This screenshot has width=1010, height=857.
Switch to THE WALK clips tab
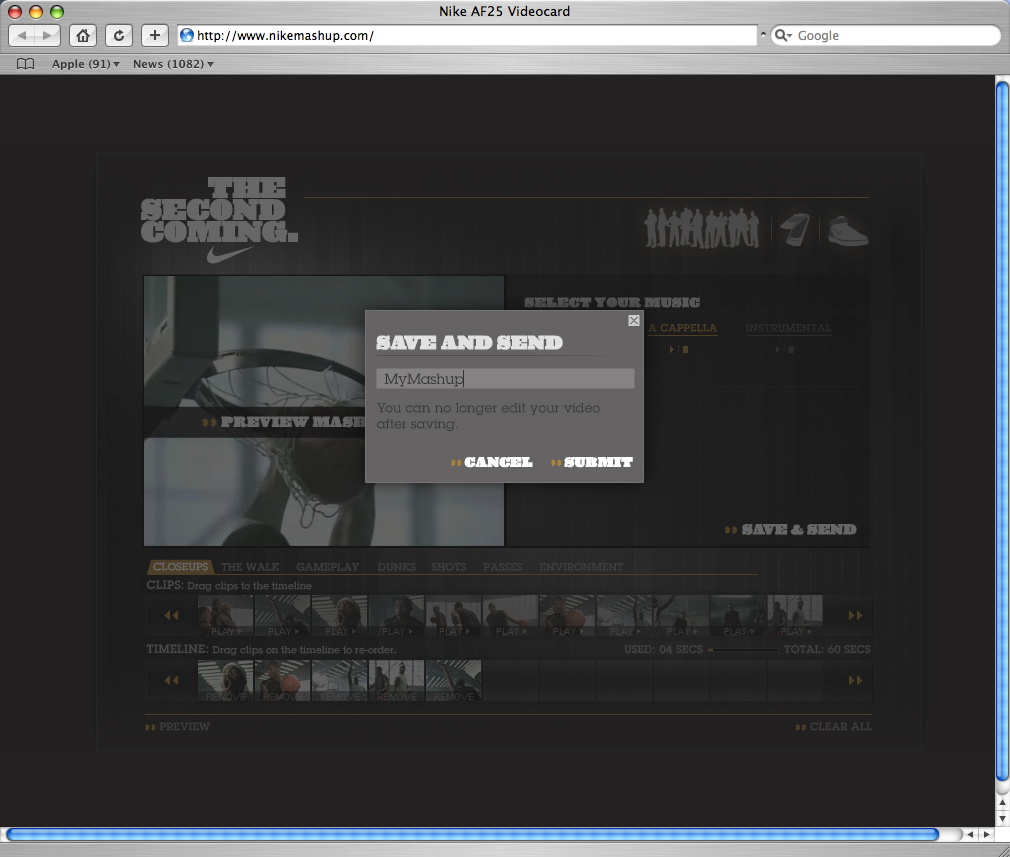(250, 567)
